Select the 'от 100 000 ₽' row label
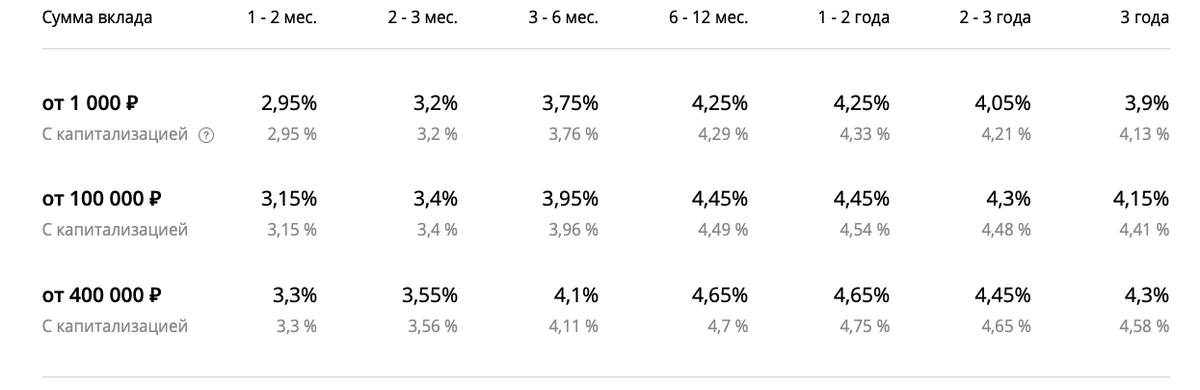This screenshot has height=390, width=1200. 102,198
